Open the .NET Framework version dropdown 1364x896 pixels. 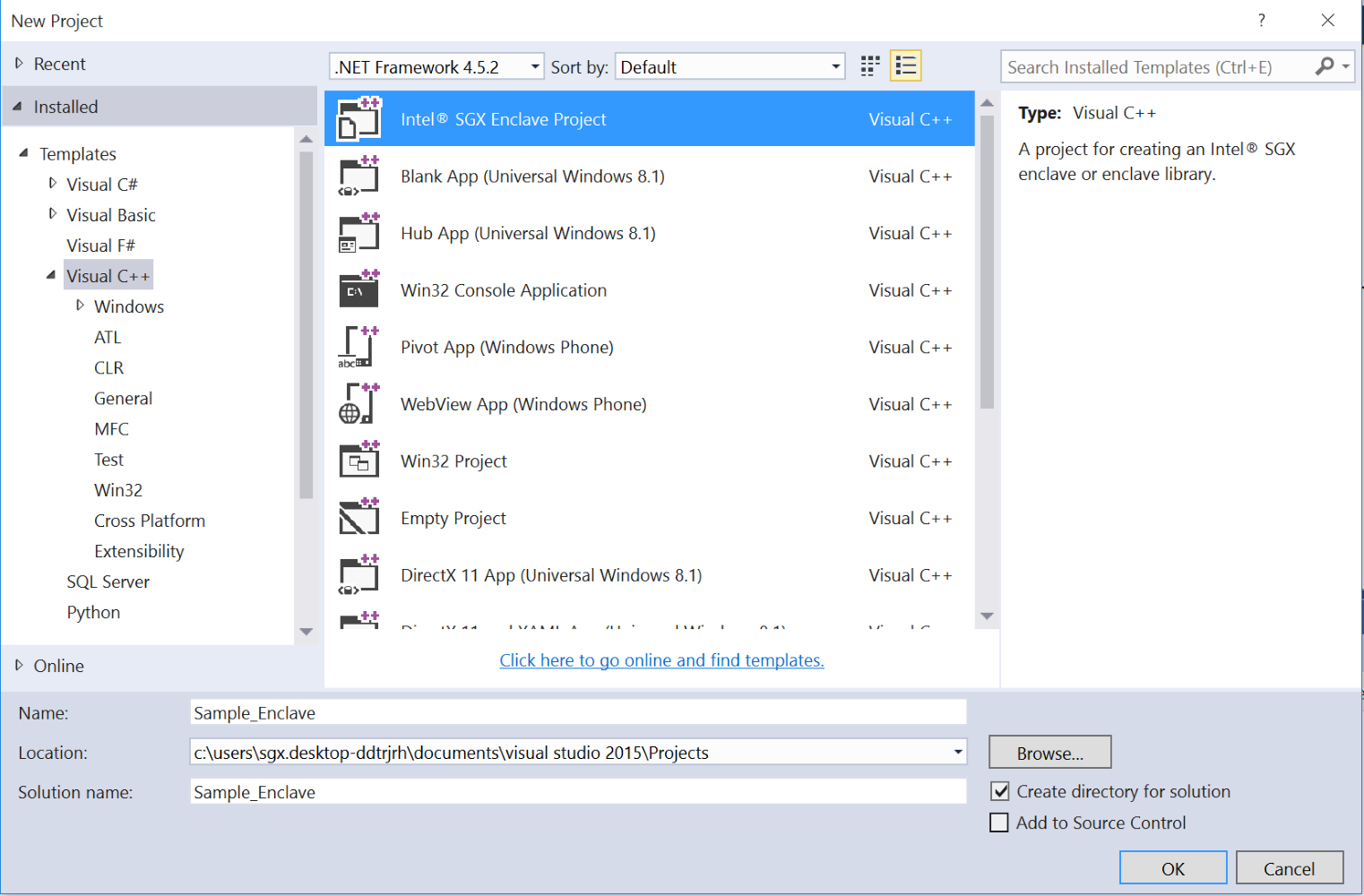point(436,67)
